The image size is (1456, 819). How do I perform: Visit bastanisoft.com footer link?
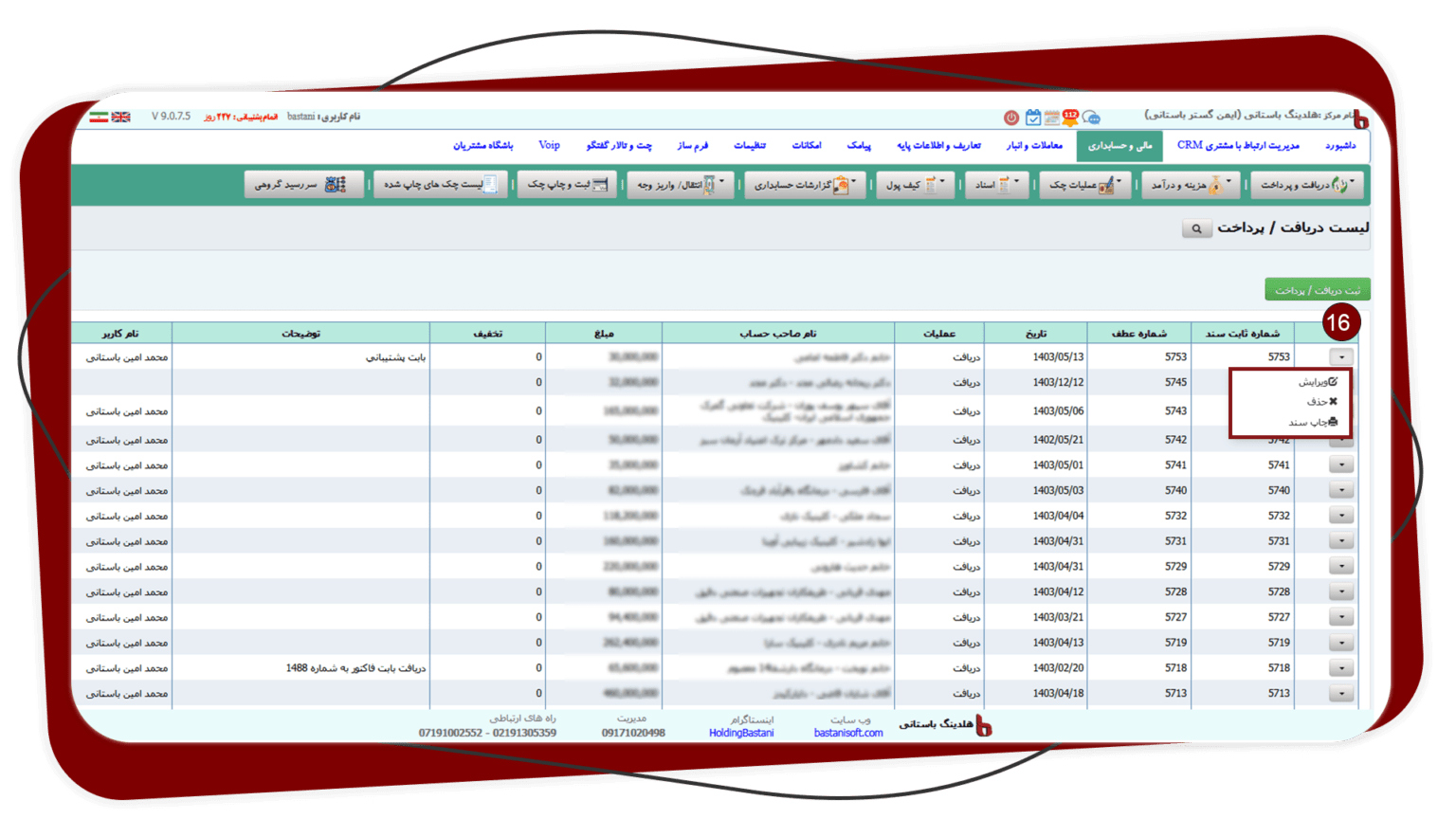click(x=848, y=733)
